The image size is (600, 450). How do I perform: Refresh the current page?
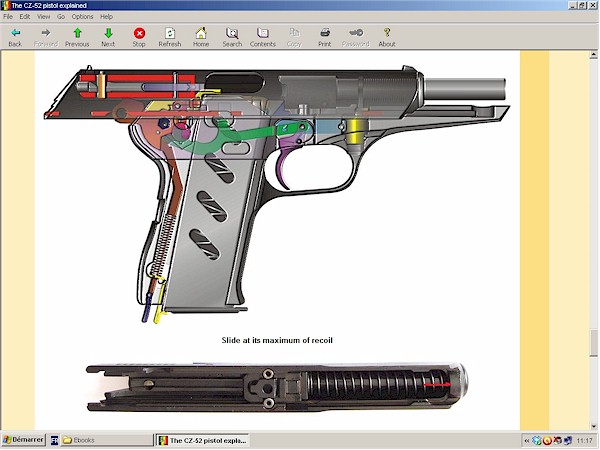tap(170, 37)
